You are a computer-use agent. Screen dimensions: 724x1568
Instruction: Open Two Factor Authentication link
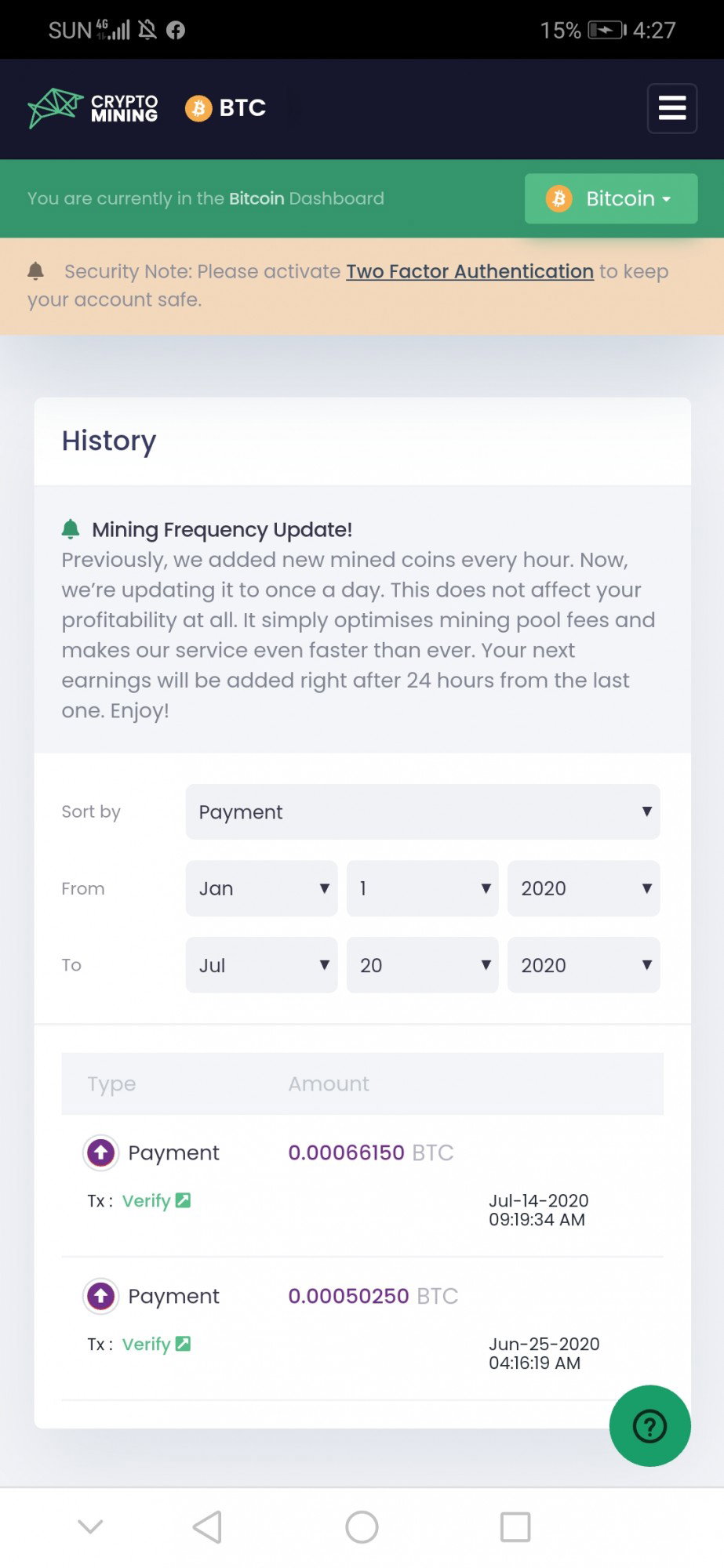tap(470, 271)
